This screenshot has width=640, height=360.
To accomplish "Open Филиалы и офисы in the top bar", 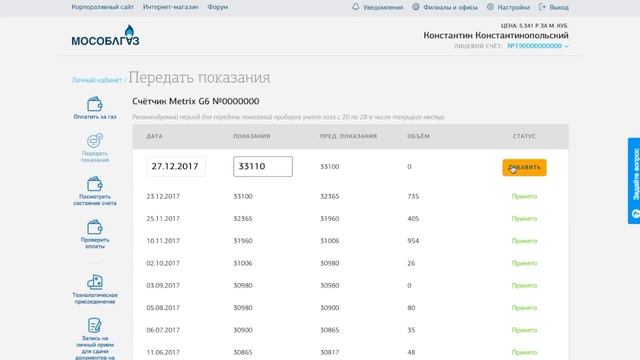I will (450, 7).
